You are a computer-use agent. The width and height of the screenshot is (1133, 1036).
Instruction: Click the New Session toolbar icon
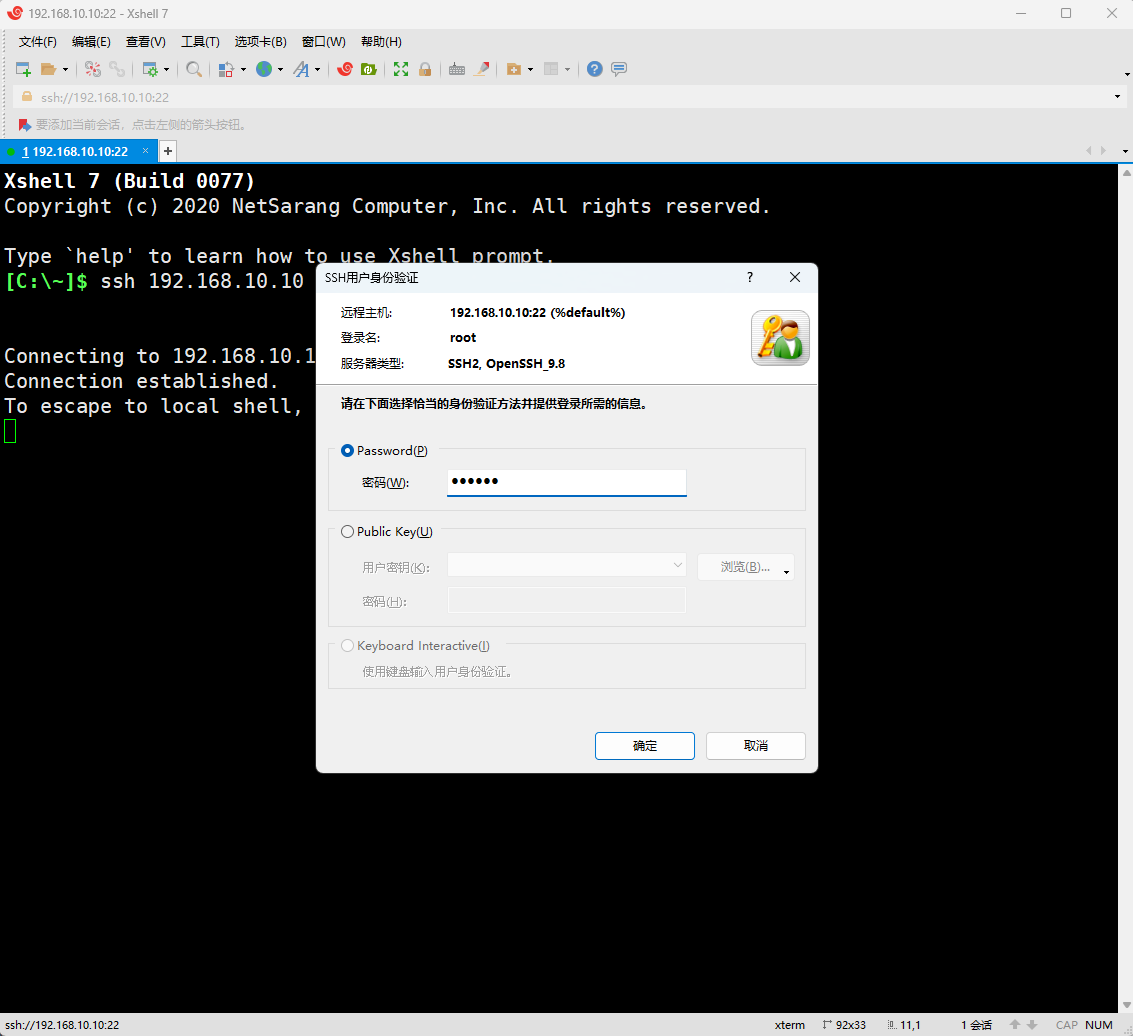coord(23,69)
